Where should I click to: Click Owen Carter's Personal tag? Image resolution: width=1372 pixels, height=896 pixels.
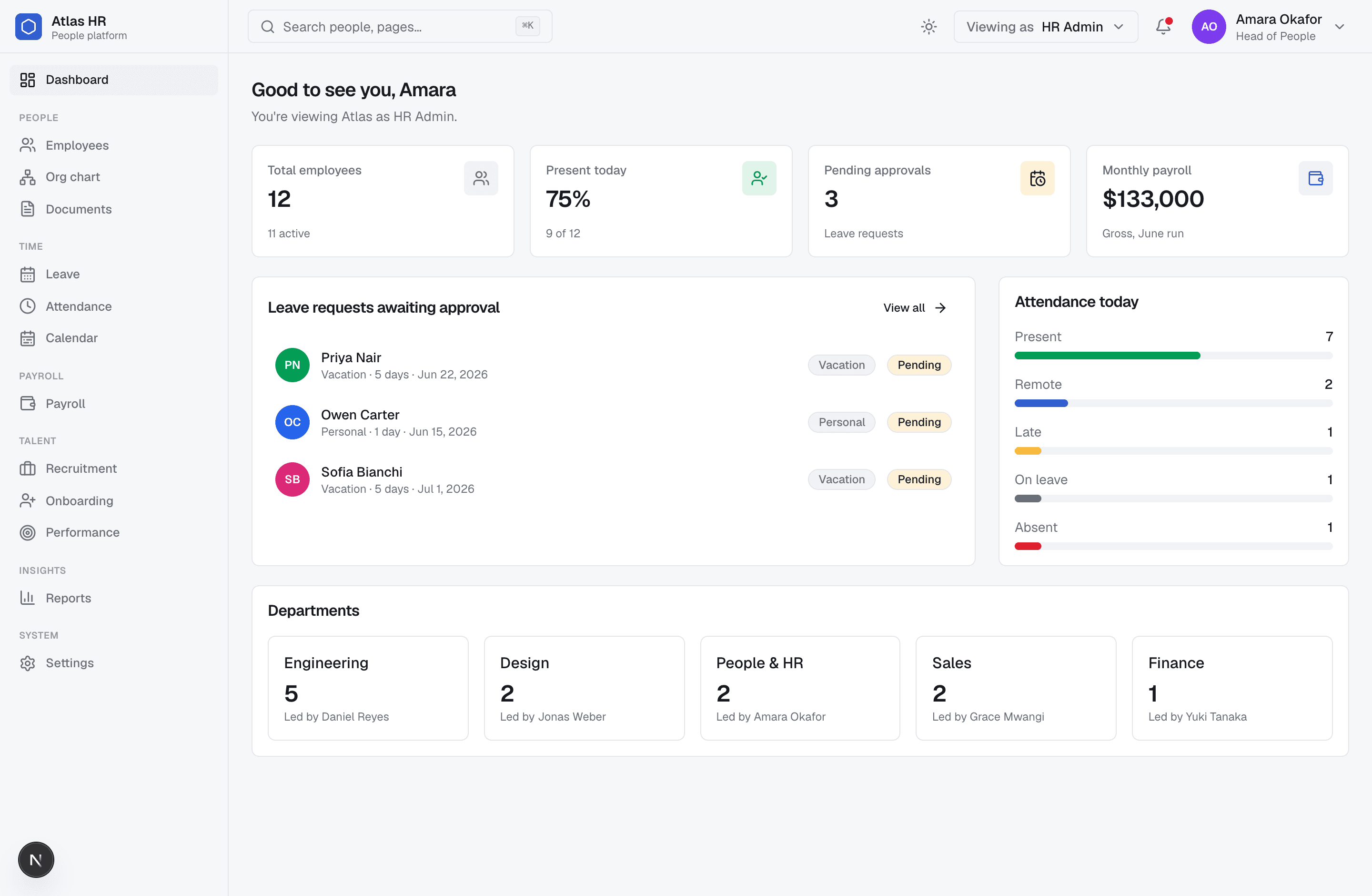pyautogui.click(x=842, y=422)
